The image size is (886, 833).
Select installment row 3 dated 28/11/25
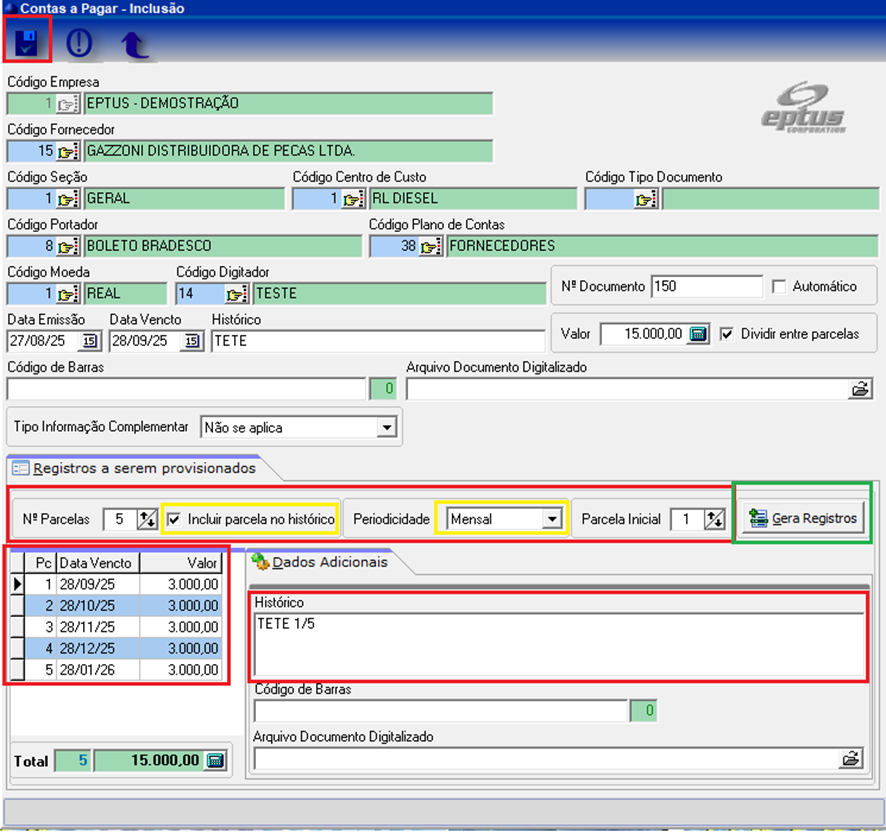coord(120,626)
